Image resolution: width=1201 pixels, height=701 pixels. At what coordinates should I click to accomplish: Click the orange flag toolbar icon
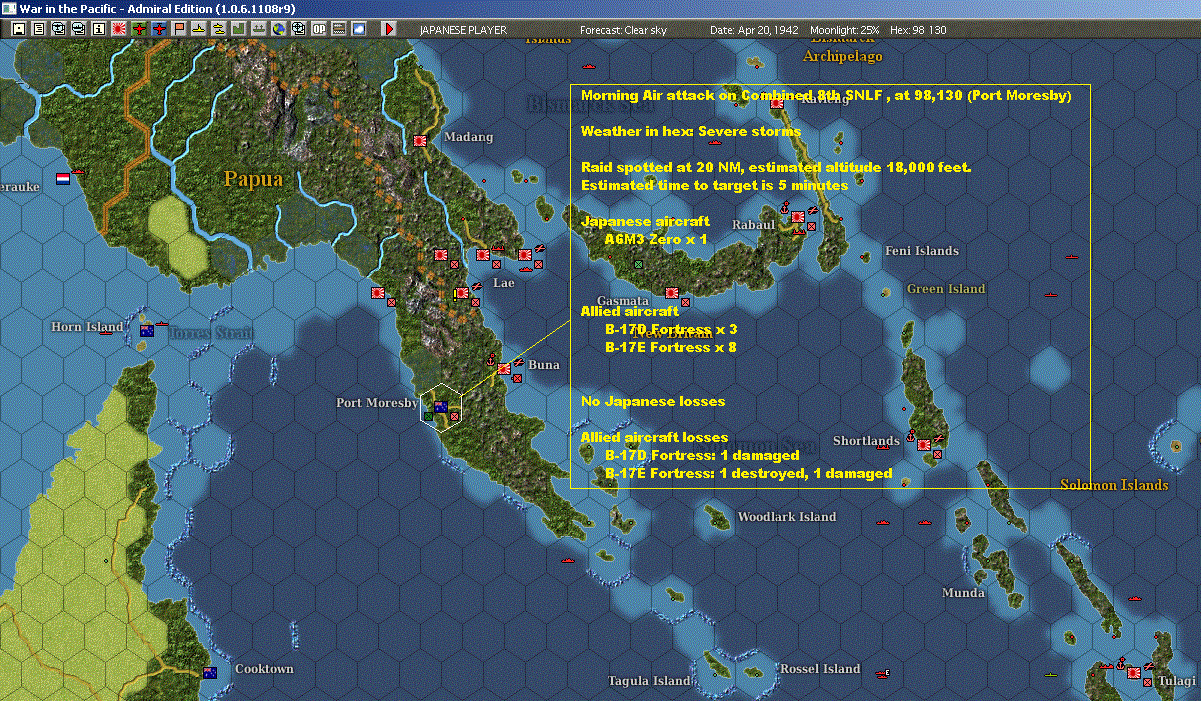point(179,29)
